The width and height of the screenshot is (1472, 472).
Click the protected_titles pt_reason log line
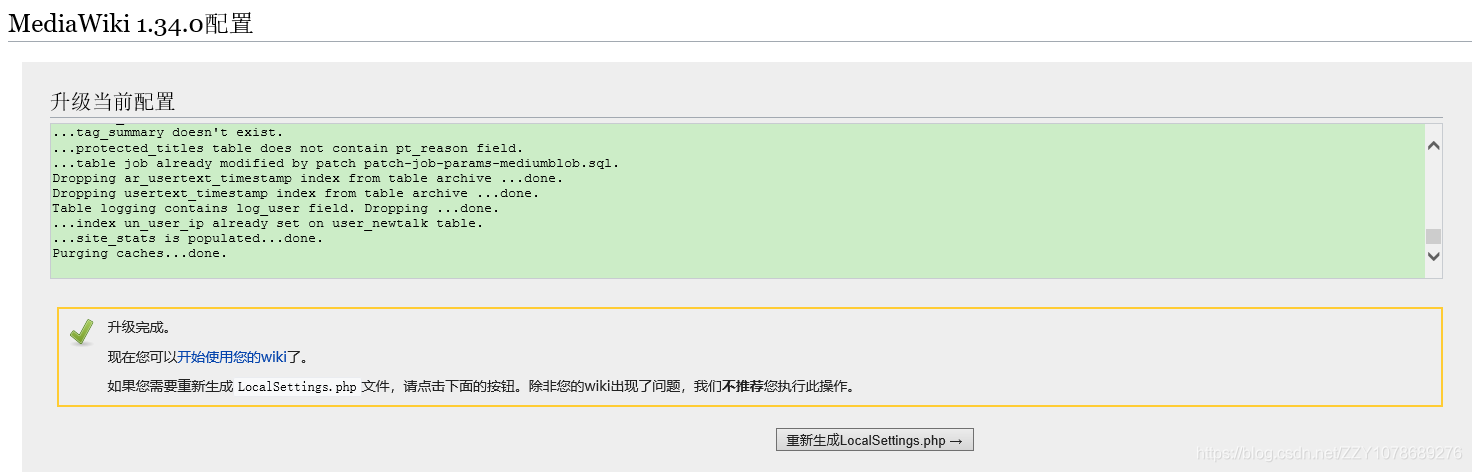point(288,148)
